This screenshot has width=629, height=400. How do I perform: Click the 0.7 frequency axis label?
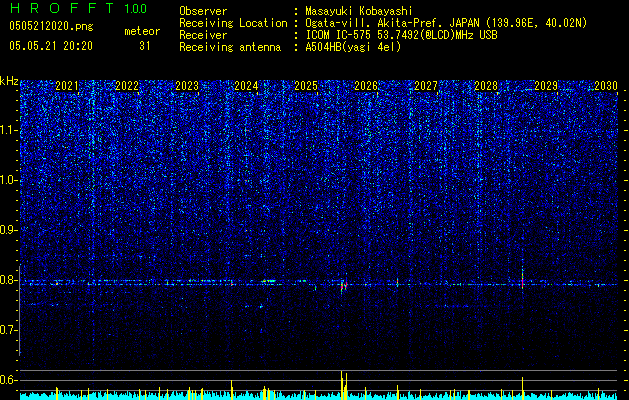(9, 330)
